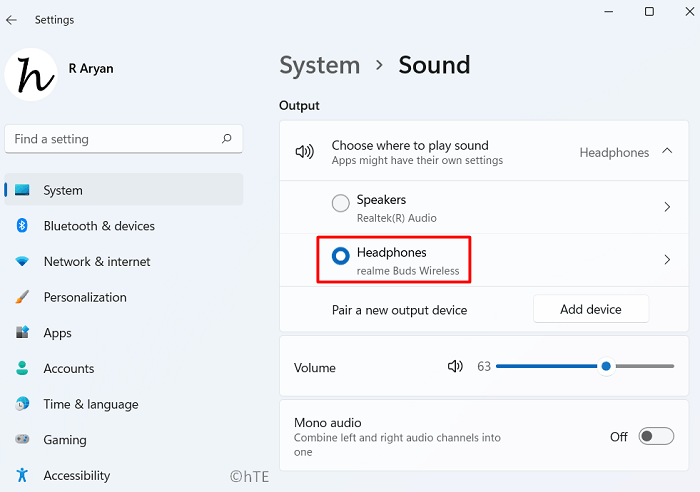Click the Accessibility figure icon
700x492 pixels.
22,475
